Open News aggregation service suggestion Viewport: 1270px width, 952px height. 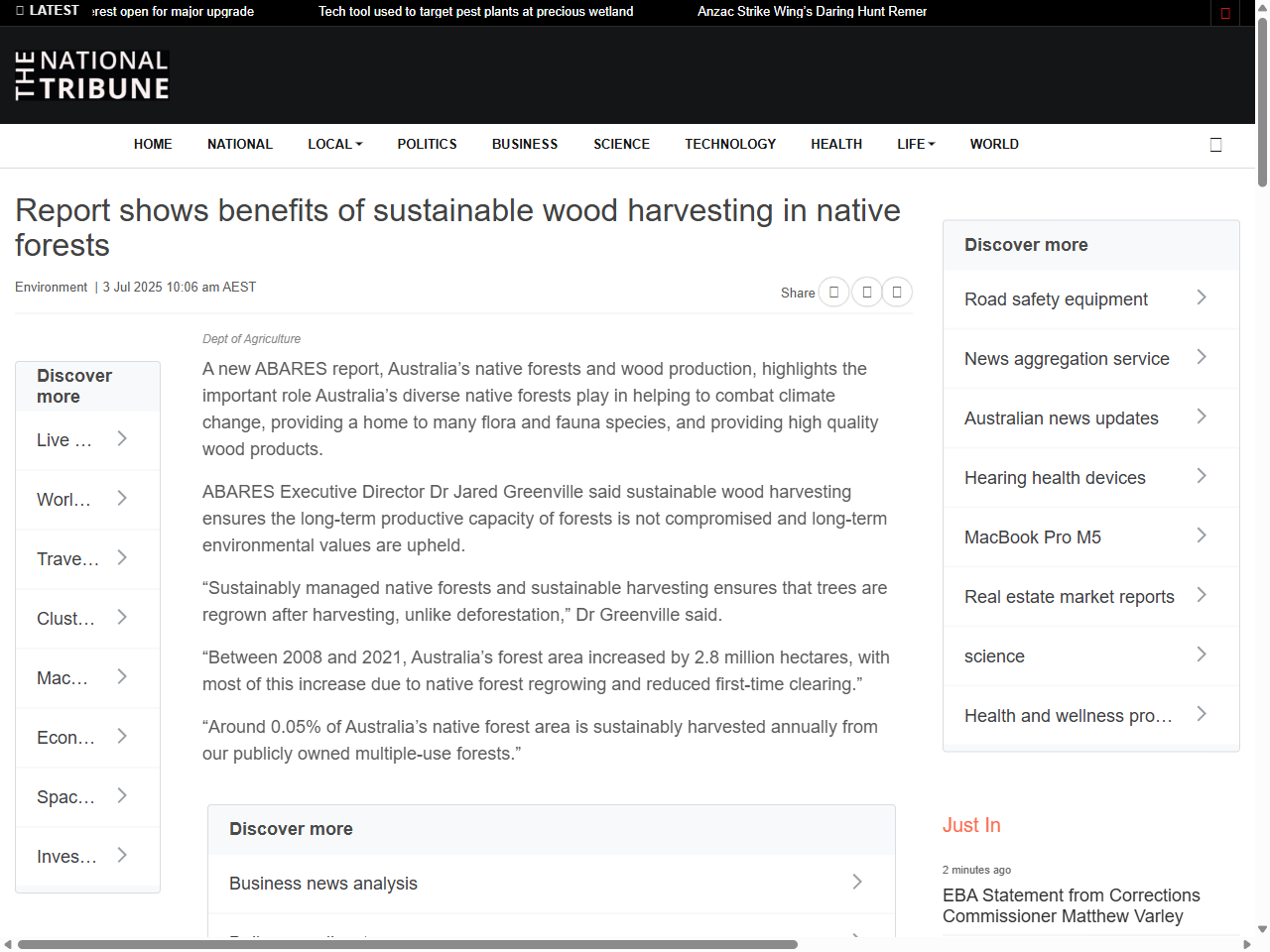[x=1091, y=359]
